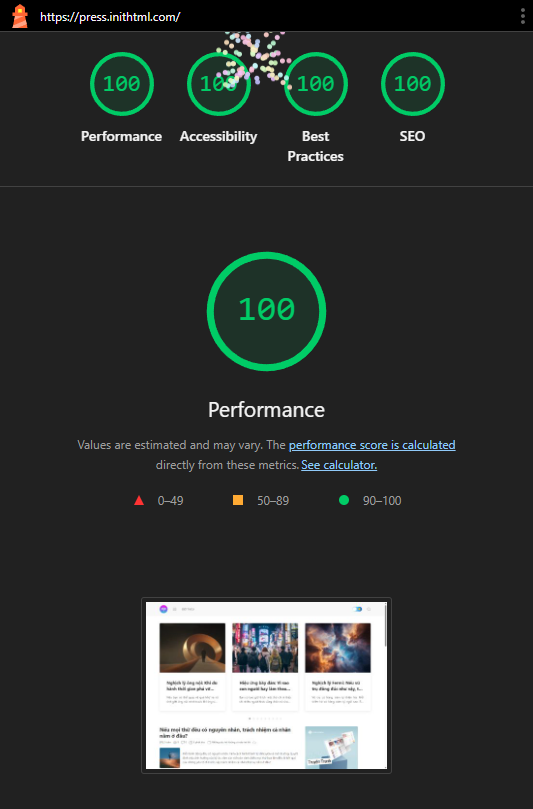Open the three-dot tools menu
Image resolution: width=533 pixels, height=809 pixels.
(x=523, y=16)
